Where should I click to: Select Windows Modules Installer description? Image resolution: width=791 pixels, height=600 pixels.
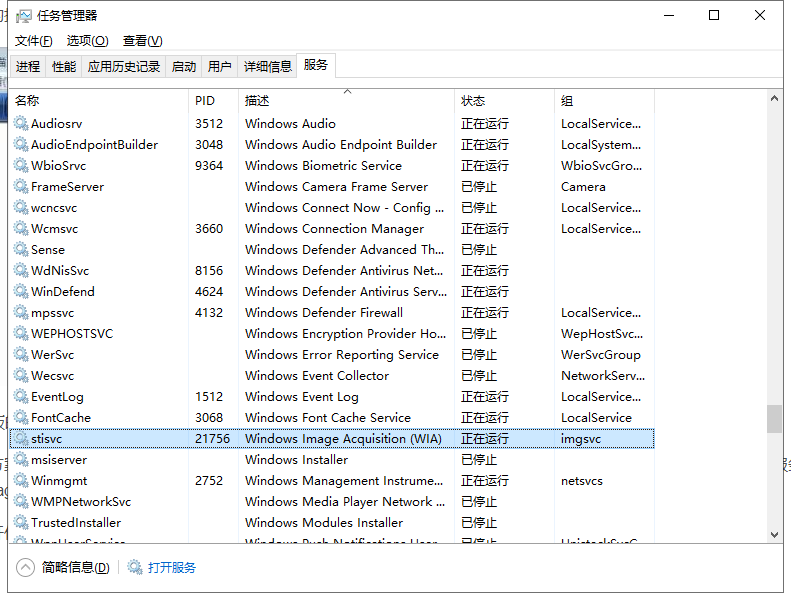(x=324, y=523)
